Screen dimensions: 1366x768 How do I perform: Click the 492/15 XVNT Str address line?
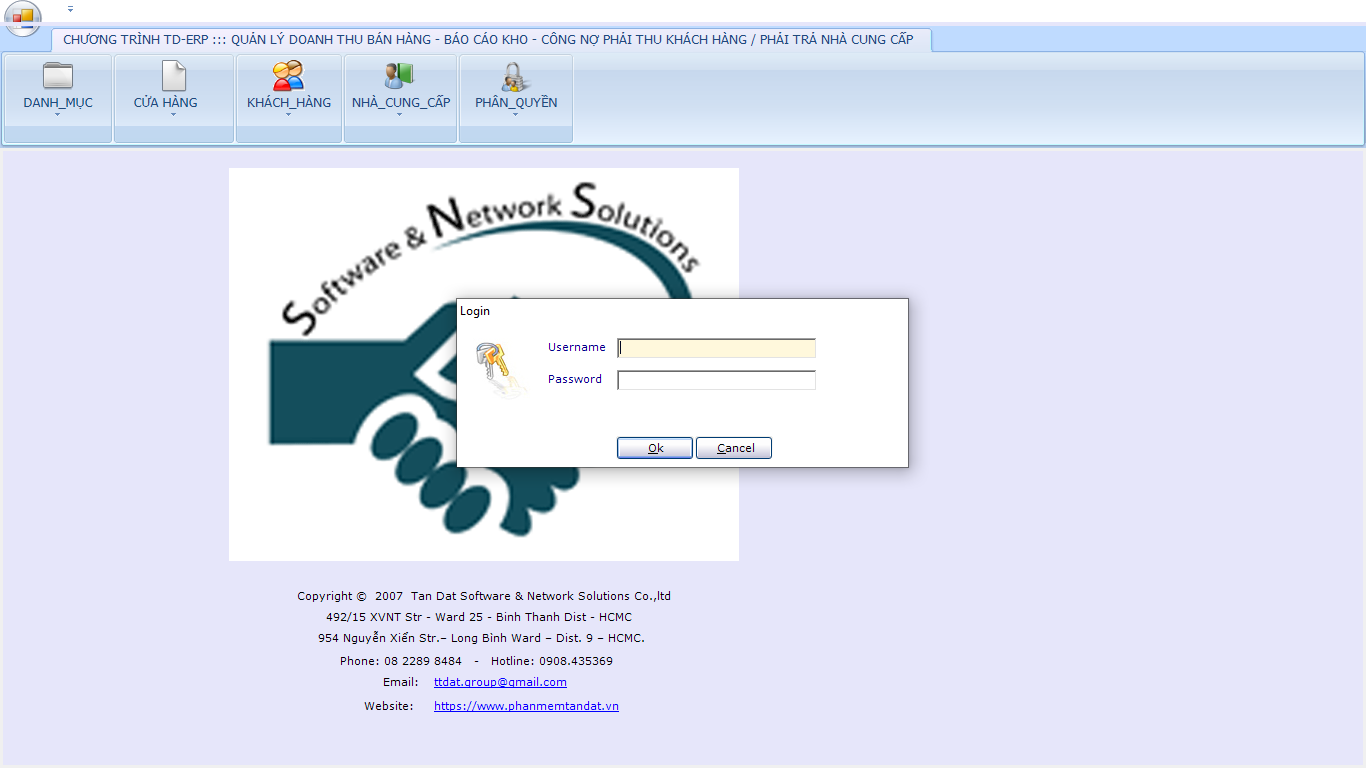[479, 617]
